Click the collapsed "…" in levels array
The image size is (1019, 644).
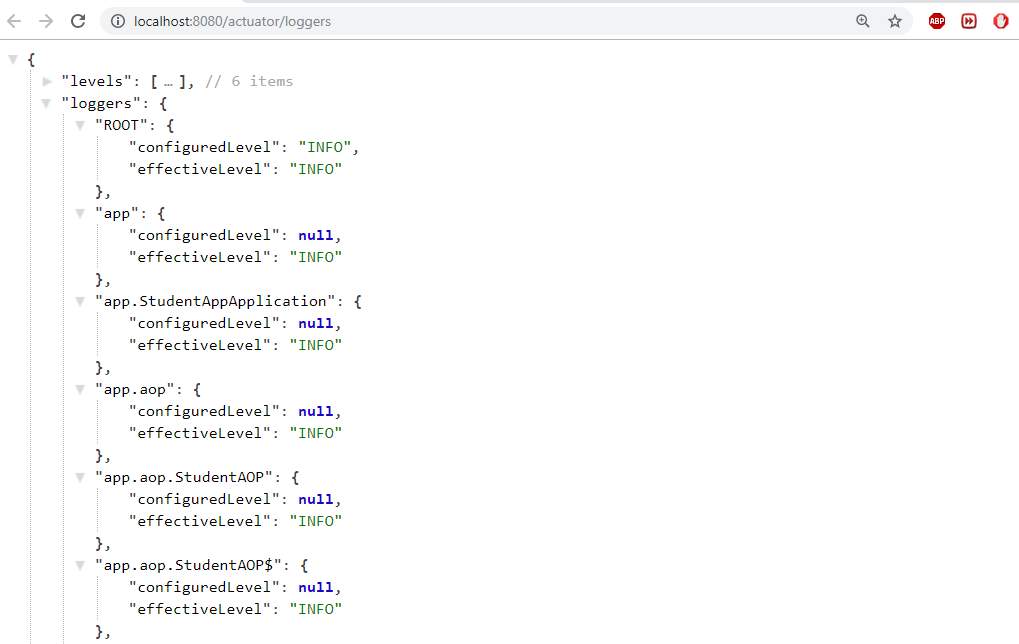[x=169, y=82]
